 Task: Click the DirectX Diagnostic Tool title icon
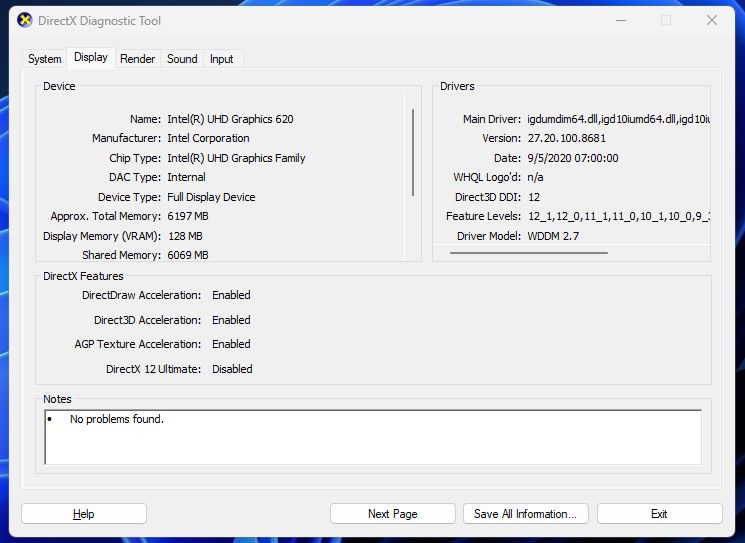(x=24, y=20)
